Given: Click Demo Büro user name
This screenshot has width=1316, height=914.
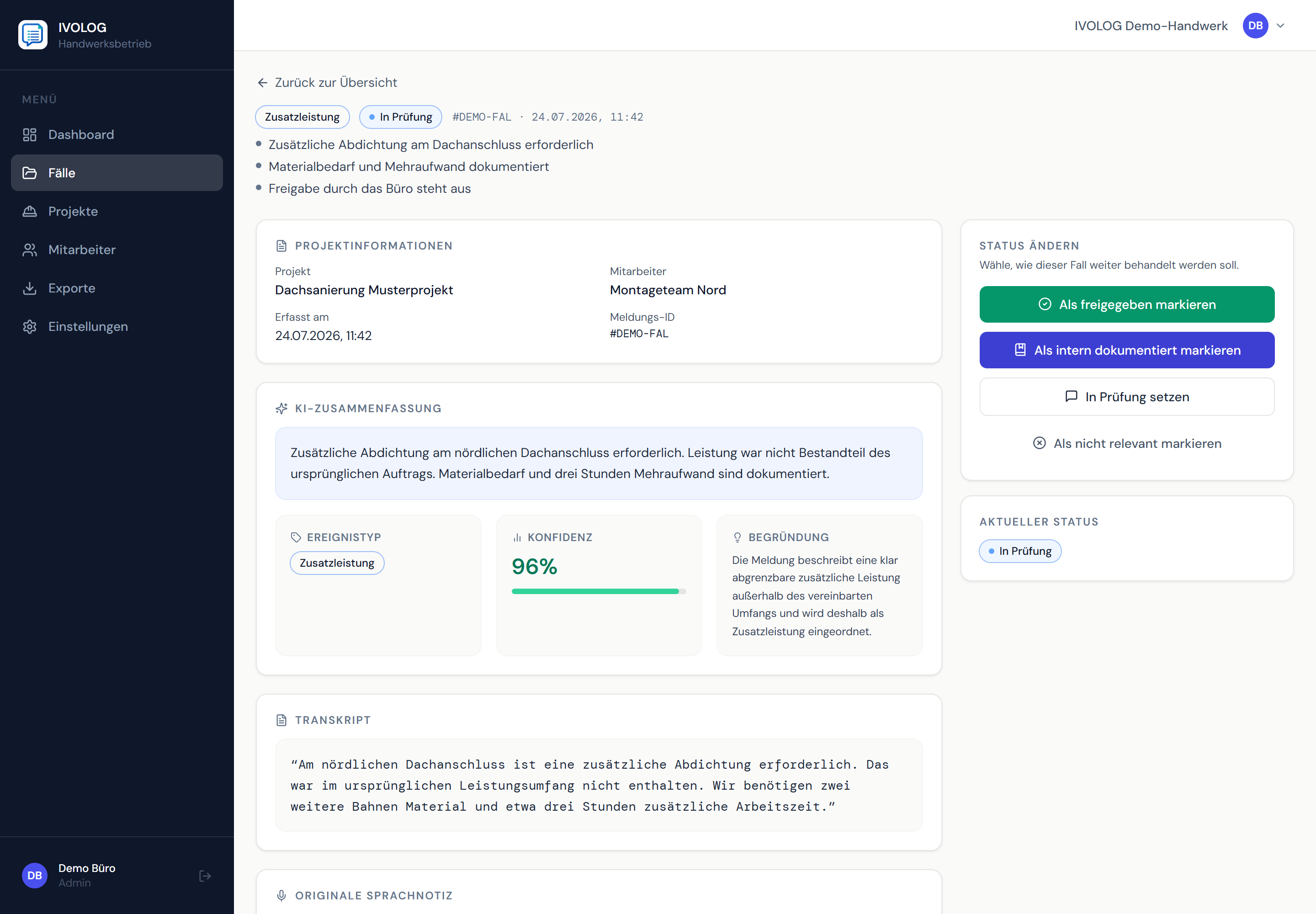Looking at the screenshot, I should pyautogui.click(x=86, y=868).
